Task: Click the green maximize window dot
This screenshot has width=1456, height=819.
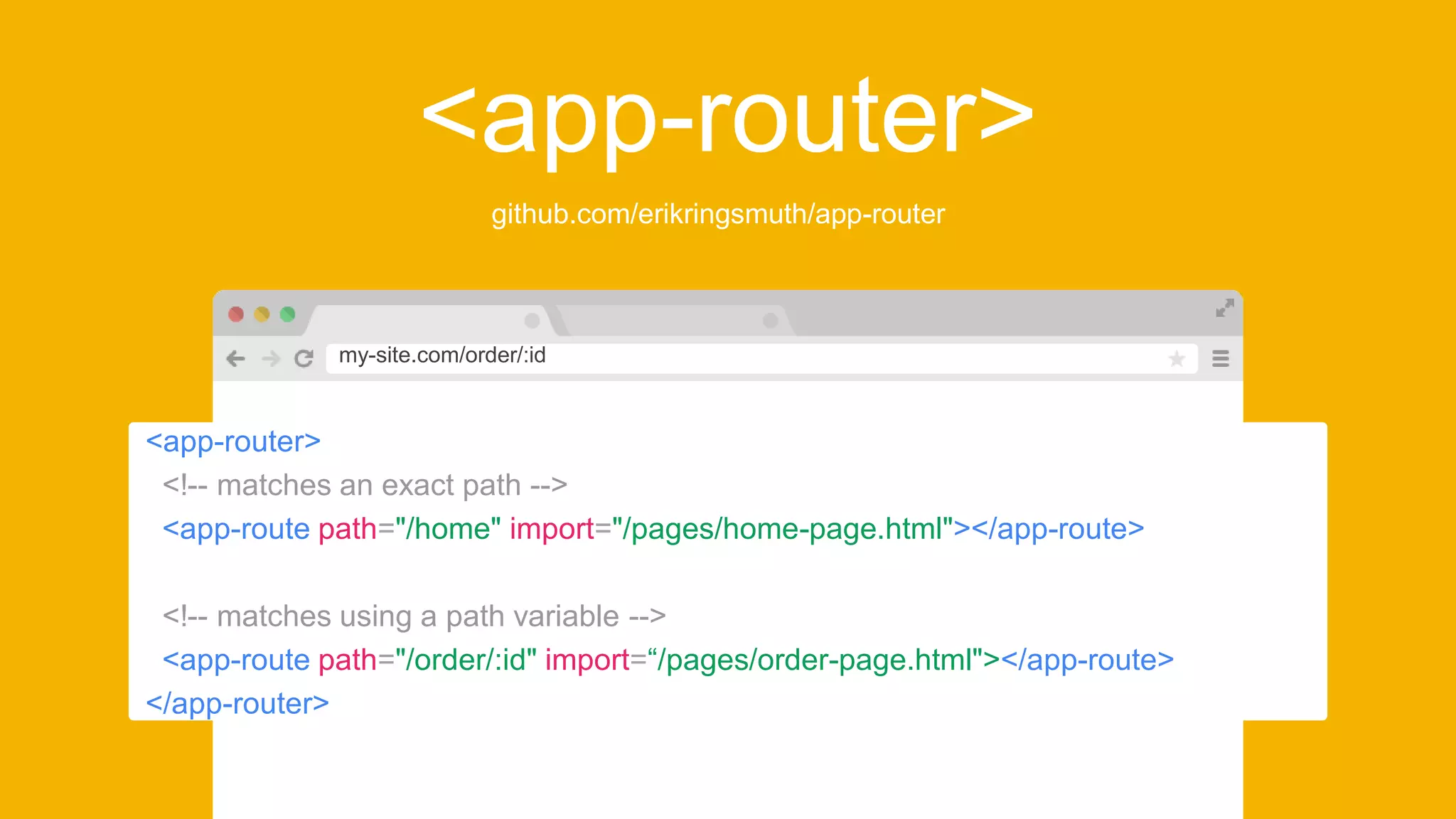Action: tap(287, 314)
